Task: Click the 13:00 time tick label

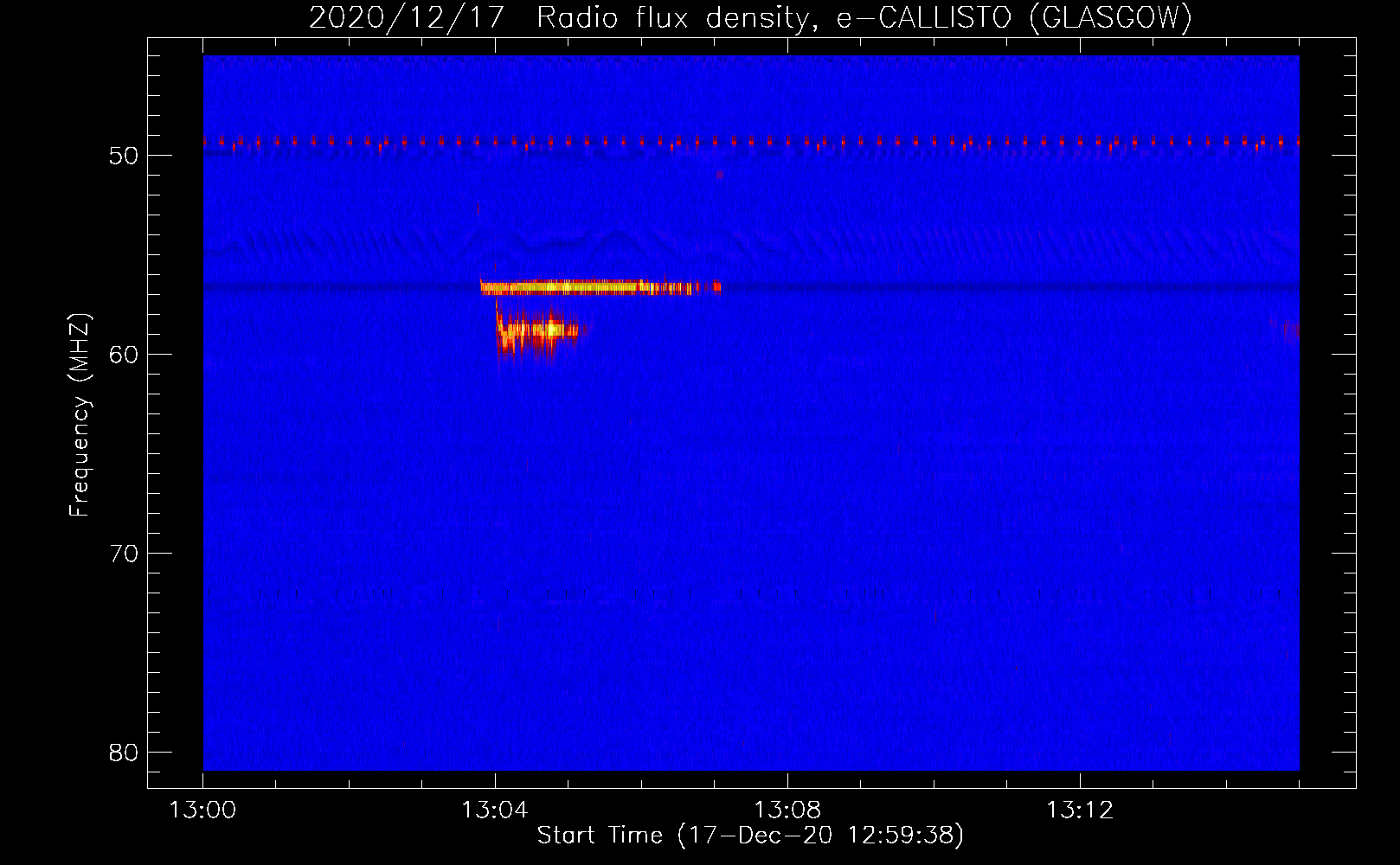Action: tap(202, 811)
